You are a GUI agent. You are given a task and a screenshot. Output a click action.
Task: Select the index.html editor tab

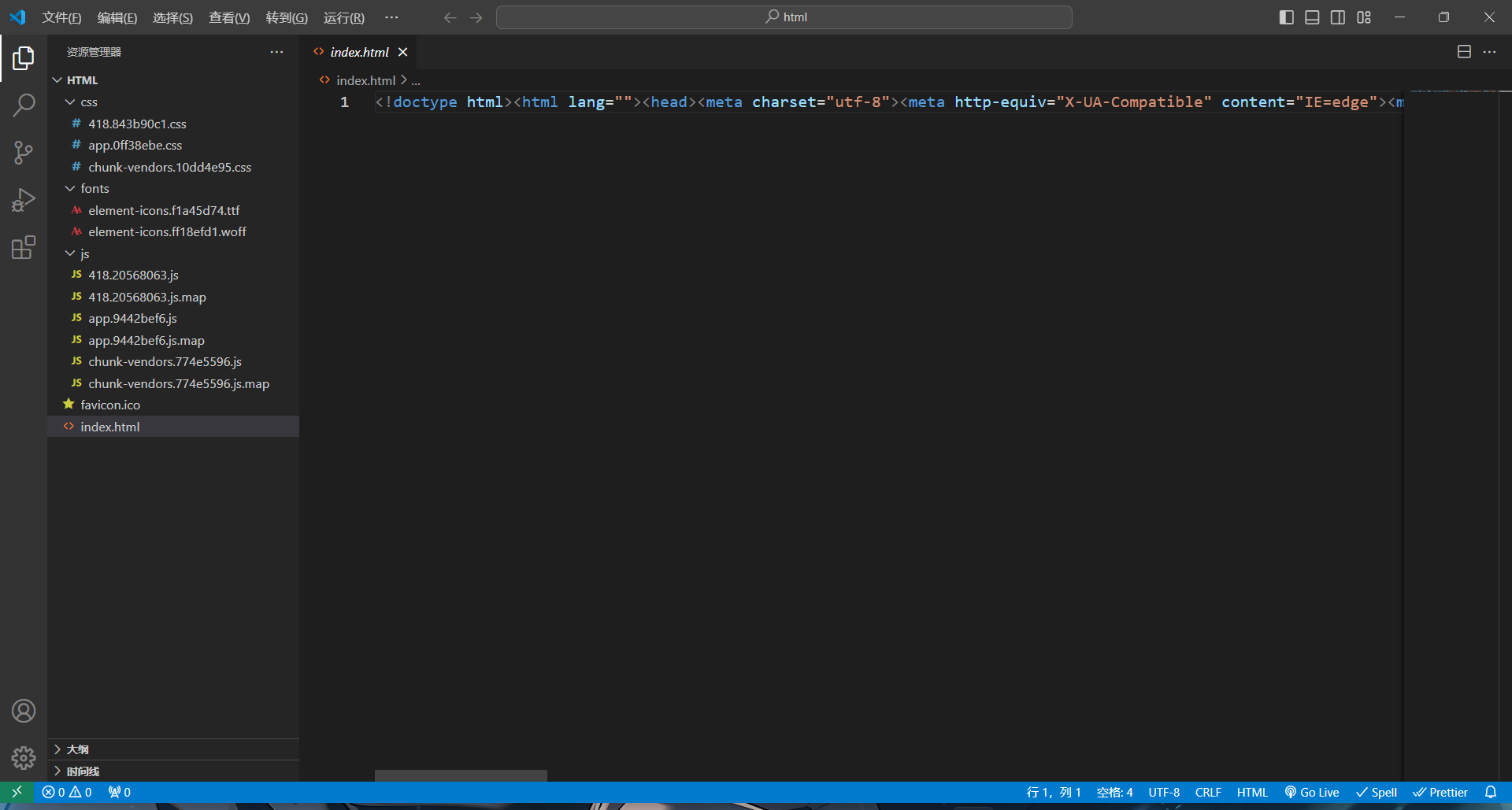click(x=359, y=52)
